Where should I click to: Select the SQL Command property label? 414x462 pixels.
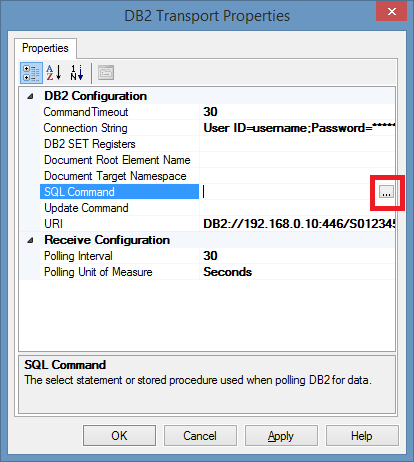pos(120,192)
